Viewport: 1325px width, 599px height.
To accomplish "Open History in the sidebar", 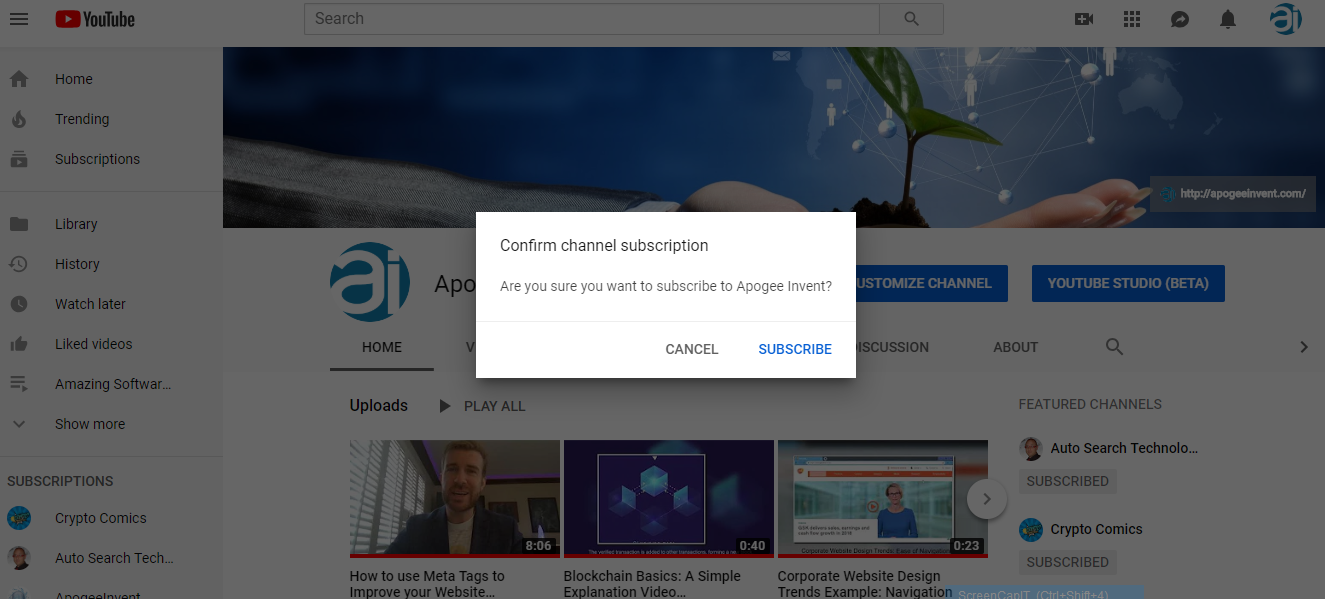I will tap(77, 264).
